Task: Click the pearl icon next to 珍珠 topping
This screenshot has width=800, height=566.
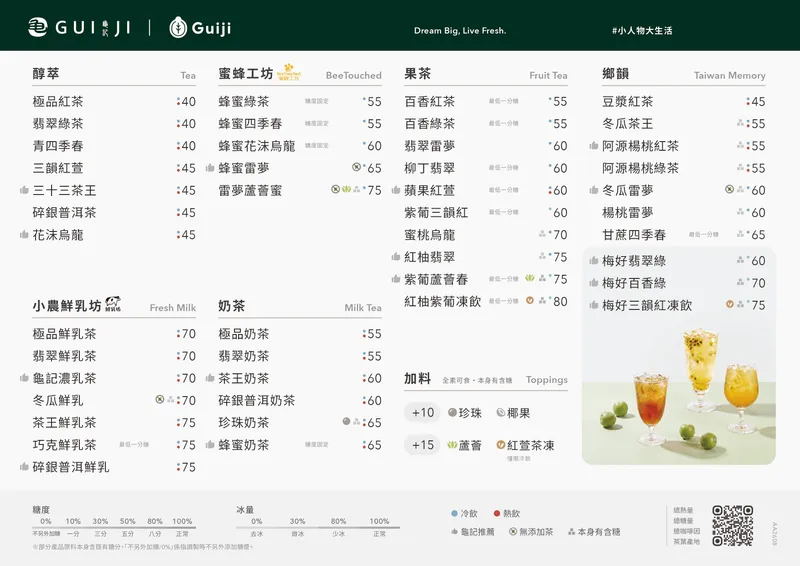Action: (x=452, y=412)
